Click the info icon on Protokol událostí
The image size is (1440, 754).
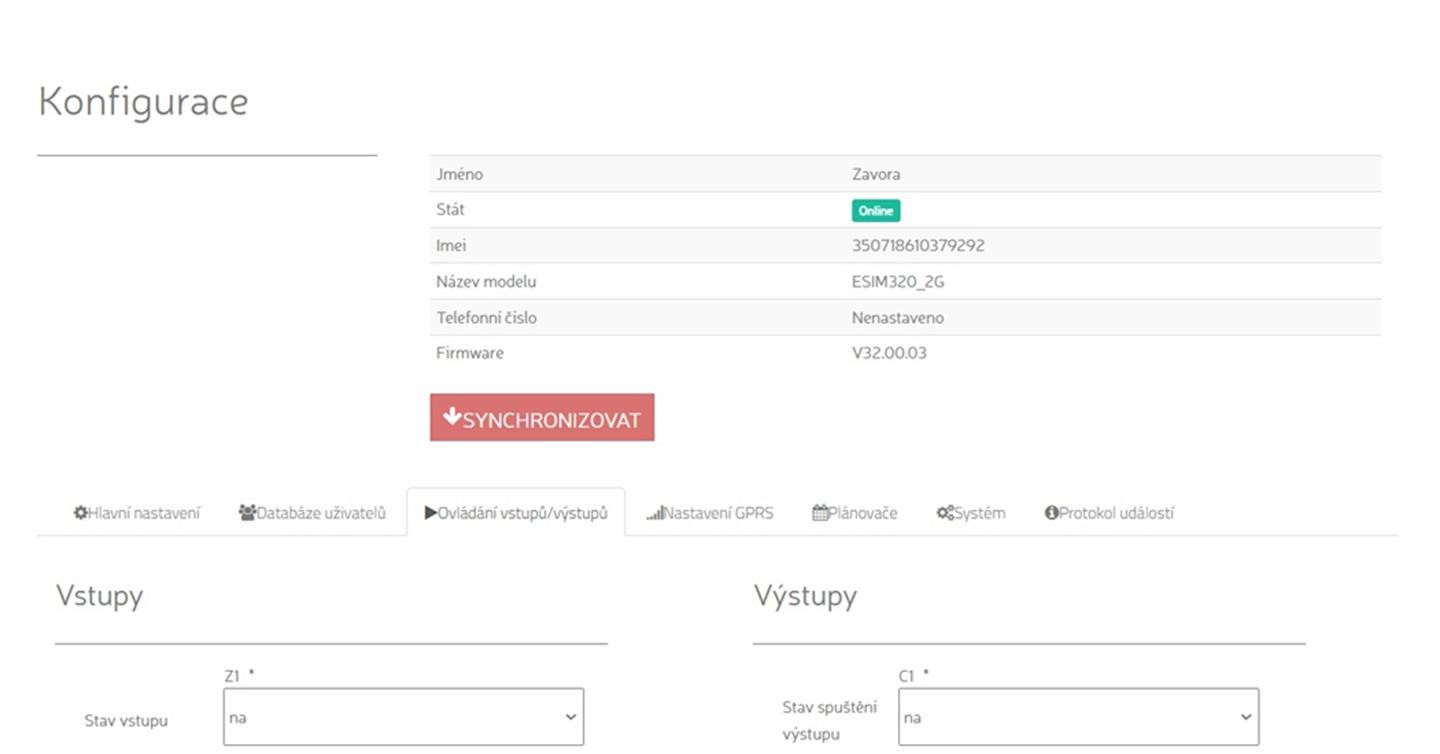[1051, 513]
